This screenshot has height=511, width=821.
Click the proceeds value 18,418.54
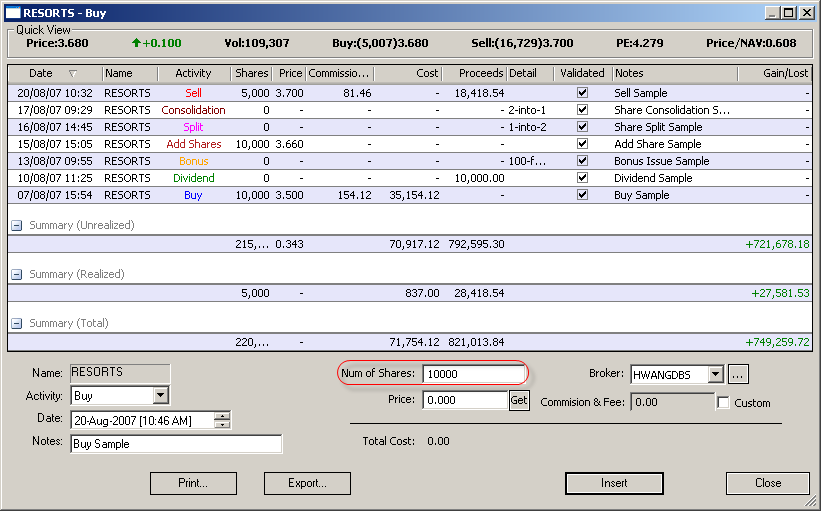click(x=479, y=93)
